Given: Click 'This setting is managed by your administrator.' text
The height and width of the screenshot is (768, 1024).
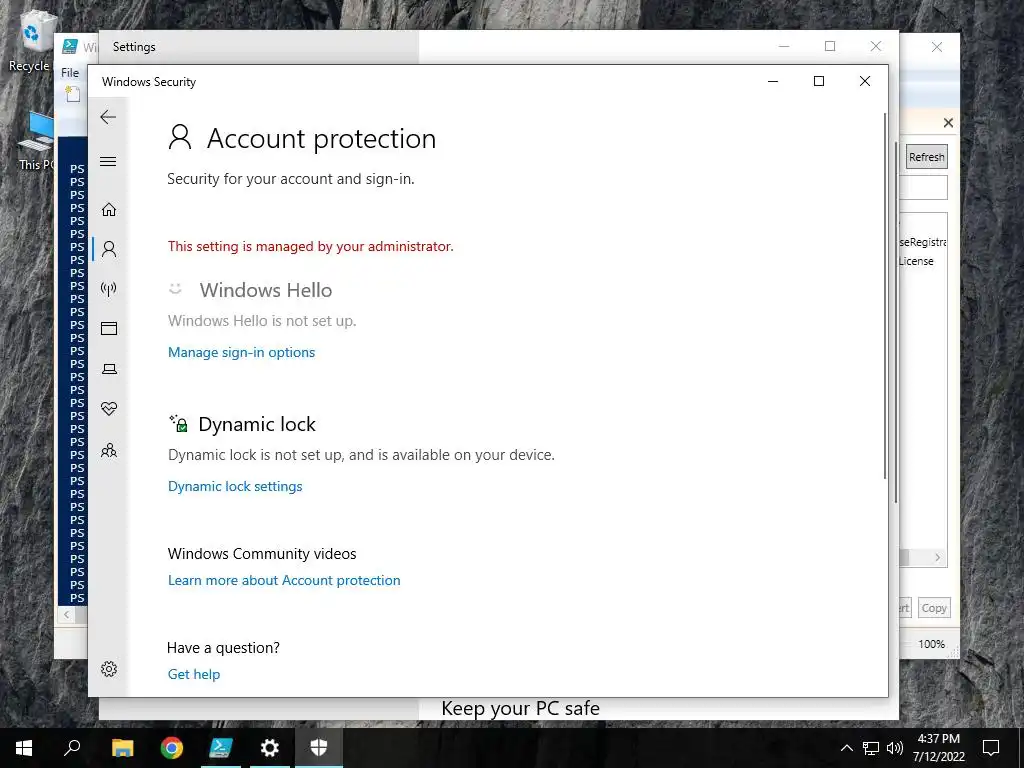Looking at the screenshot, I should (310, 246).
